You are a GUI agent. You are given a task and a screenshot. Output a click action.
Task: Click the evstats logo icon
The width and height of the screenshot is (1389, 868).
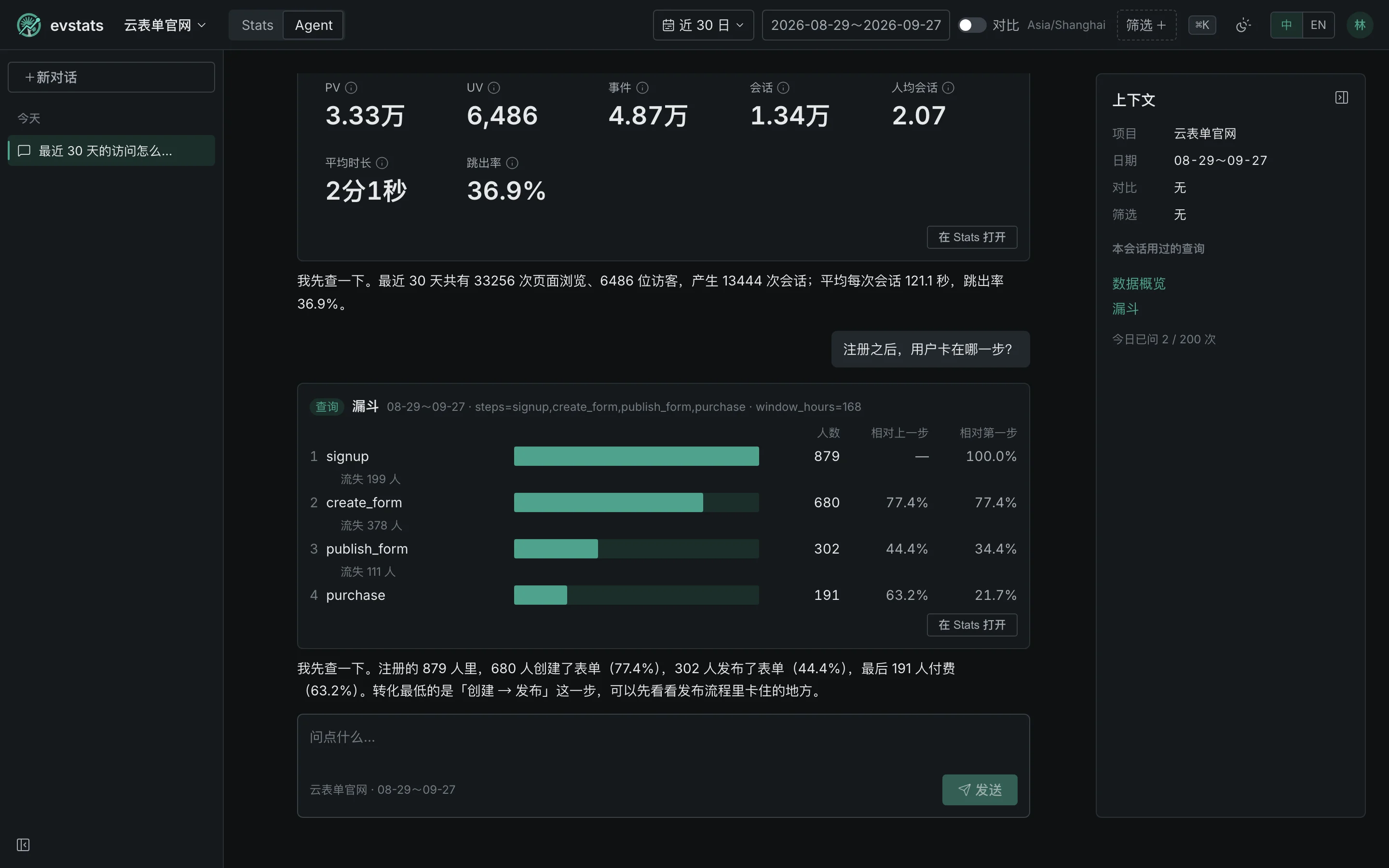(29, 25)
